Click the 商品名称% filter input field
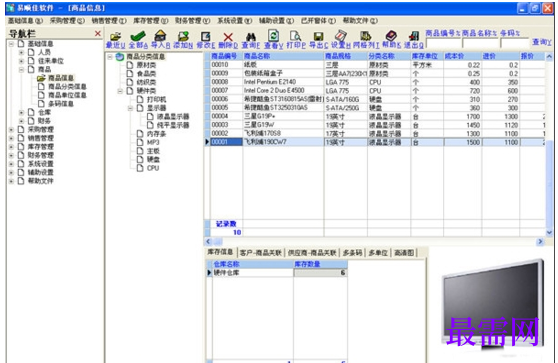The image size is (558, 363). point(480,43)
